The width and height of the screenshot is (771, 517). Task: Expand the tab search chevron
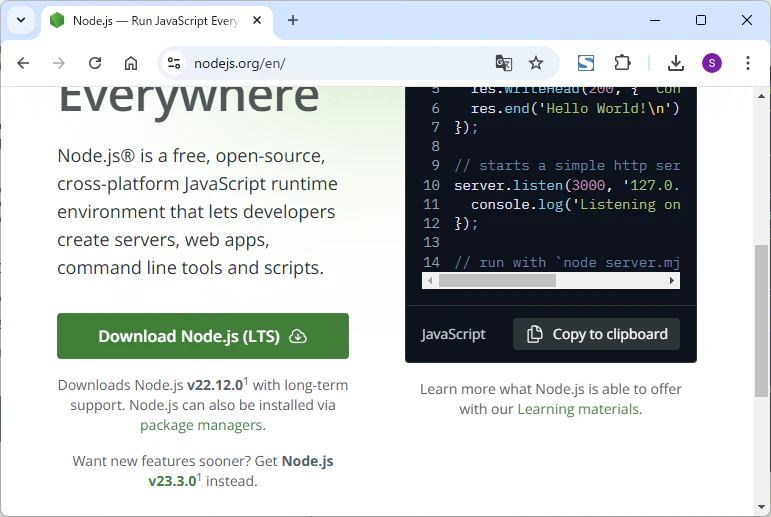click(21, 20)
